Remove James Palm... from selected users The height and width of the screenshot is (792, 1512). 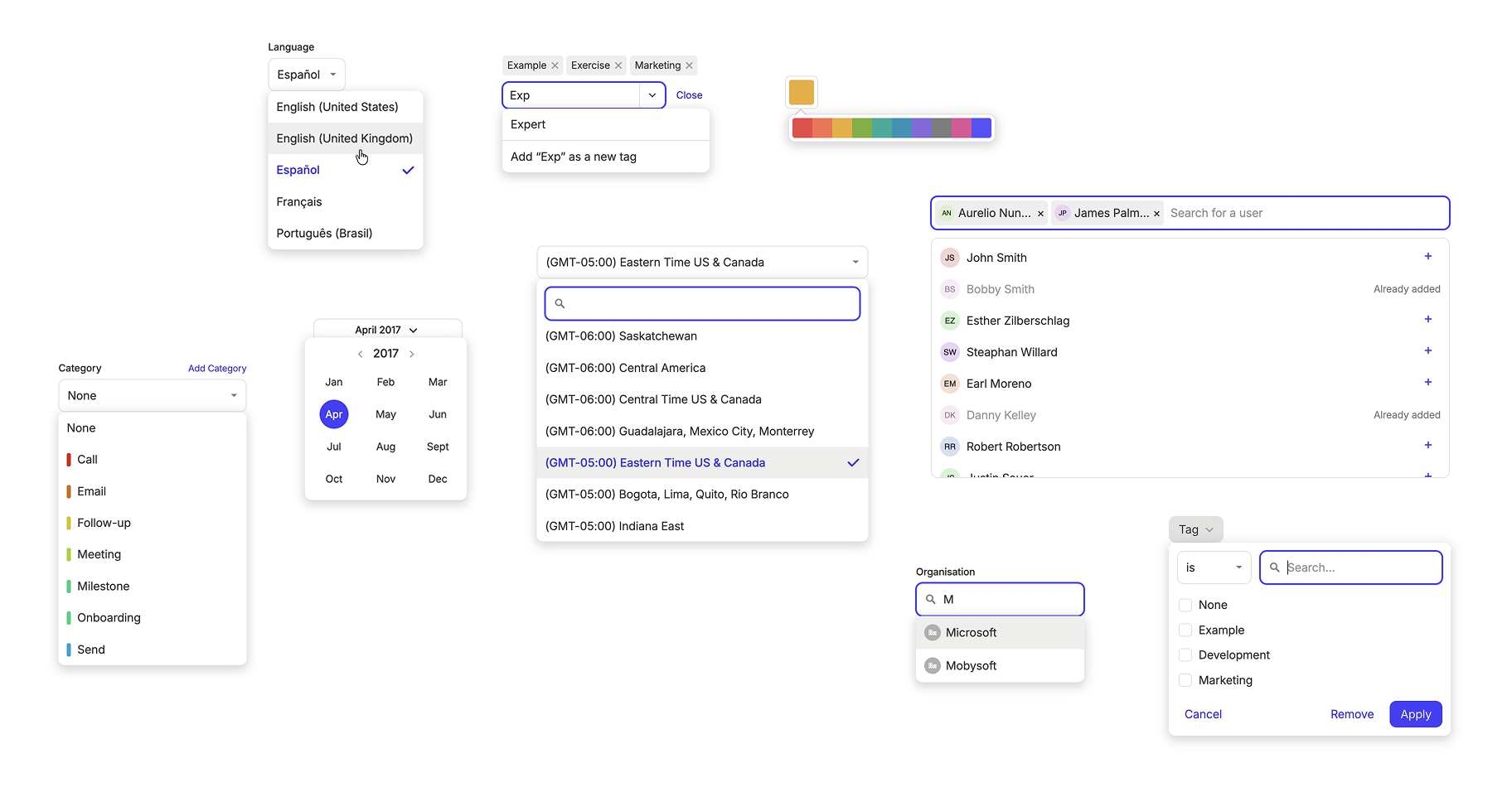click(1156, 214)
